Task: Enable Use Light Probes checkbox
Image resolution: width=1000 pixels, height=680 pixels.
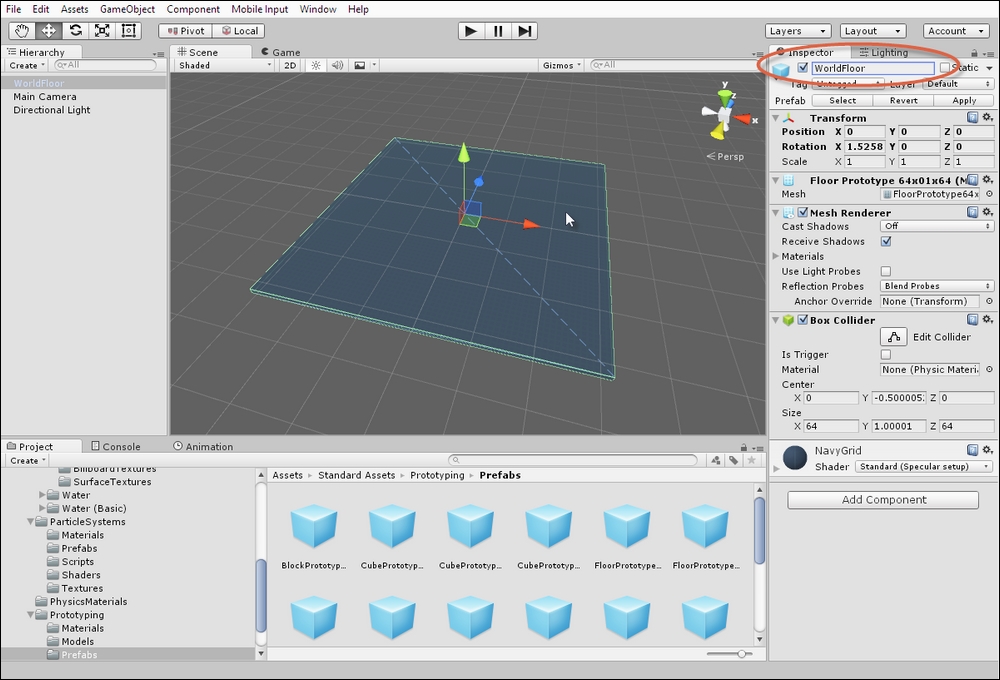Action: pos(886,271)
